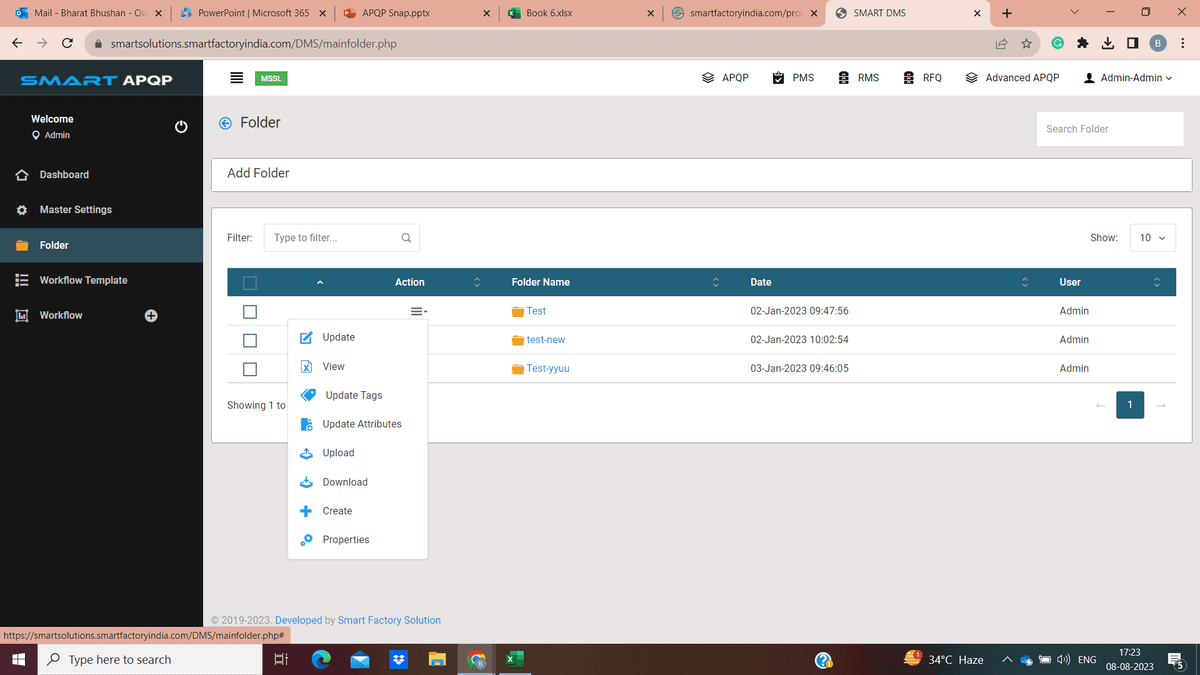This screenshot has height=675, width=1200.
Task: Click the plus icon next to Workflow
Action: point(151,315)
